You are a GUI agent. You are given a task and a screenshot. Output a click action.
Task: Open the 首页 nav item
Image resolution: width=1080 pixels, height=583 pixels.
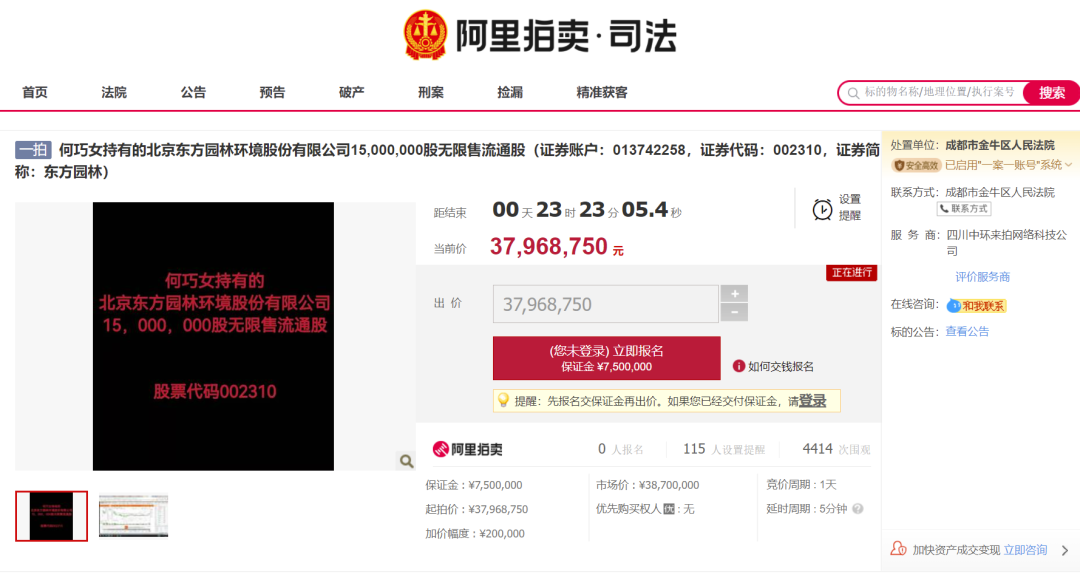pos(35,92)
